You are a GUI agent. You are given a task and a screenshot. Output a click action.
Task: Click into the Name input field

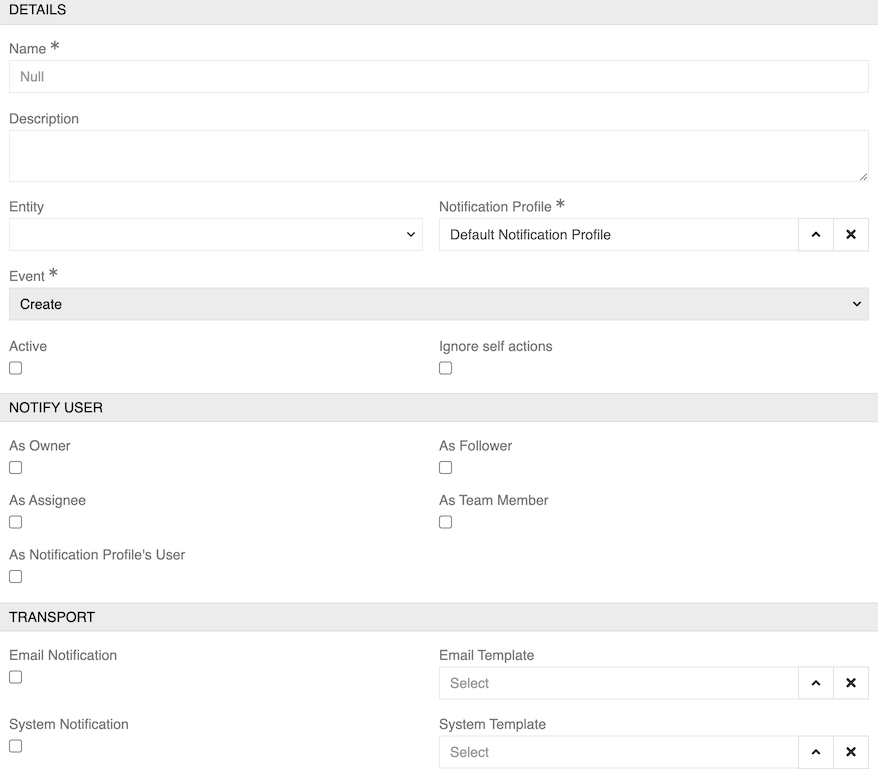pyautogui.click(x=438, y=77)
